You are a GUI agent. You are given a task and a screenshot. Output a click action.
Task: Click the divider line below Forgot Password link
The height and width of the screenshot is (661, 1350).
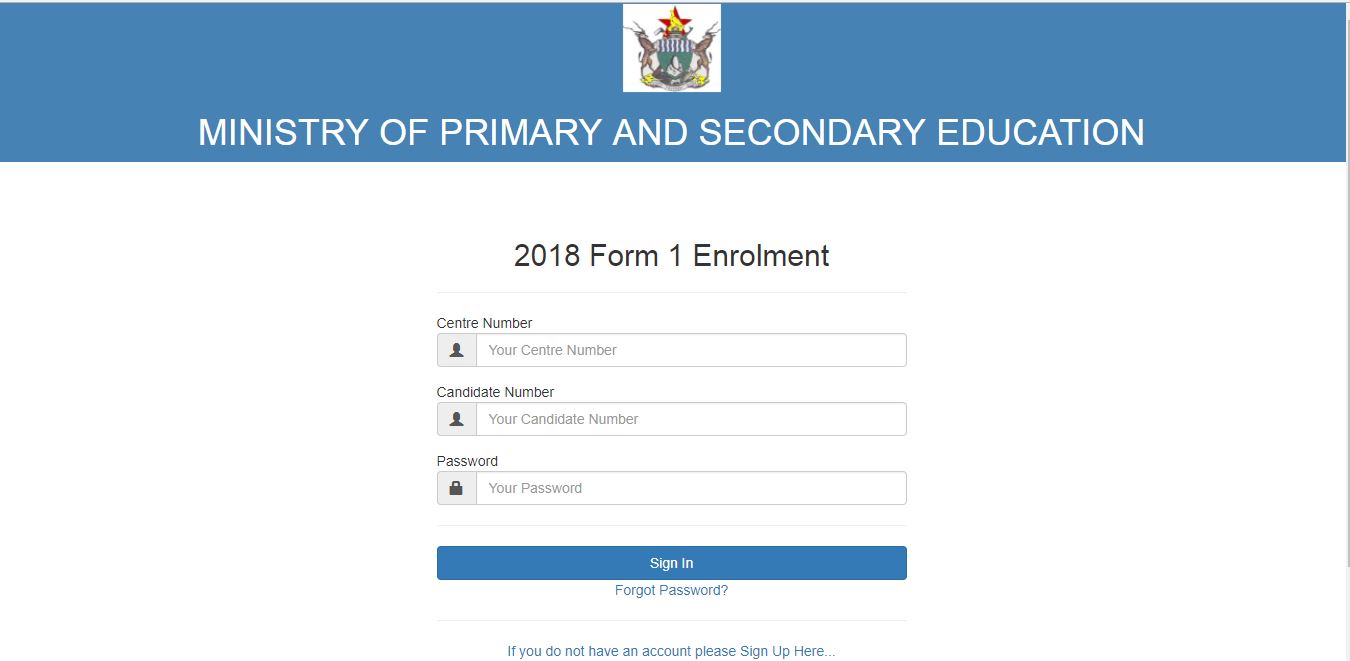coord(672,620)
